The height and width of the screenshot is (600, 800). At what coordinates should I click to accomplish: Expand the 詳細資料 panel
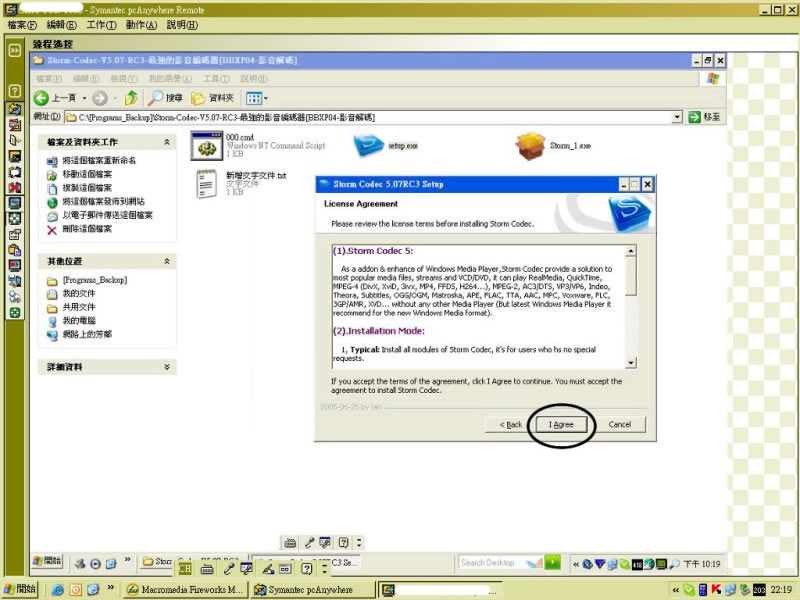coord(166,367)
